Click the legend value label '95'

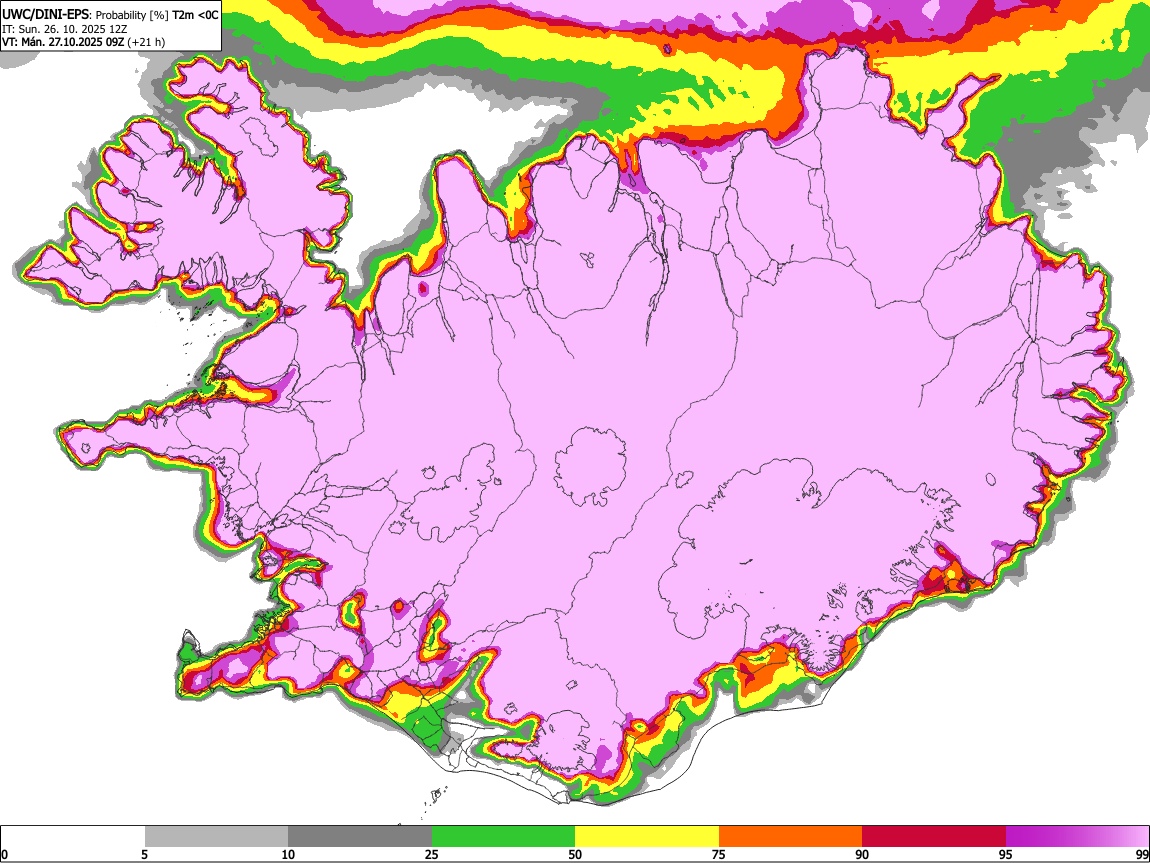pos(1006,855)
